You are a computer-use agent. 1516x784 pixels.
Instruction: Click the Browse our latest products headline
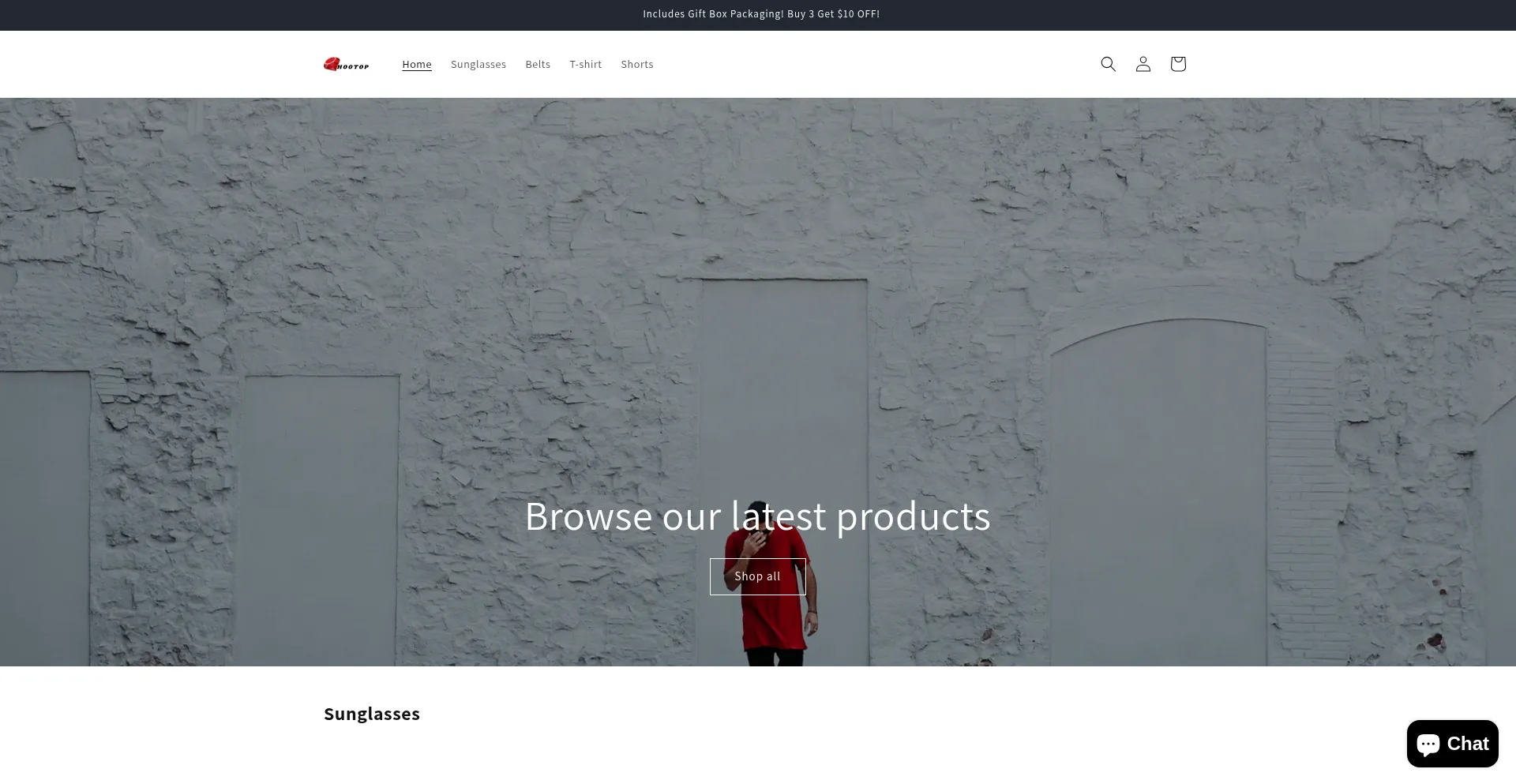pos(757,516)
